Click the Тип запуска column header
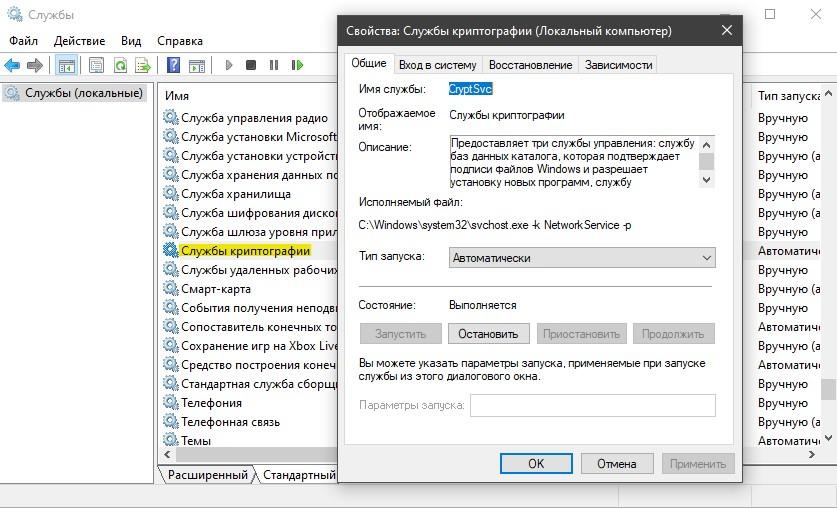Viewport: 837px width, 508px height. pyautogui.click(x=787, y=96)
